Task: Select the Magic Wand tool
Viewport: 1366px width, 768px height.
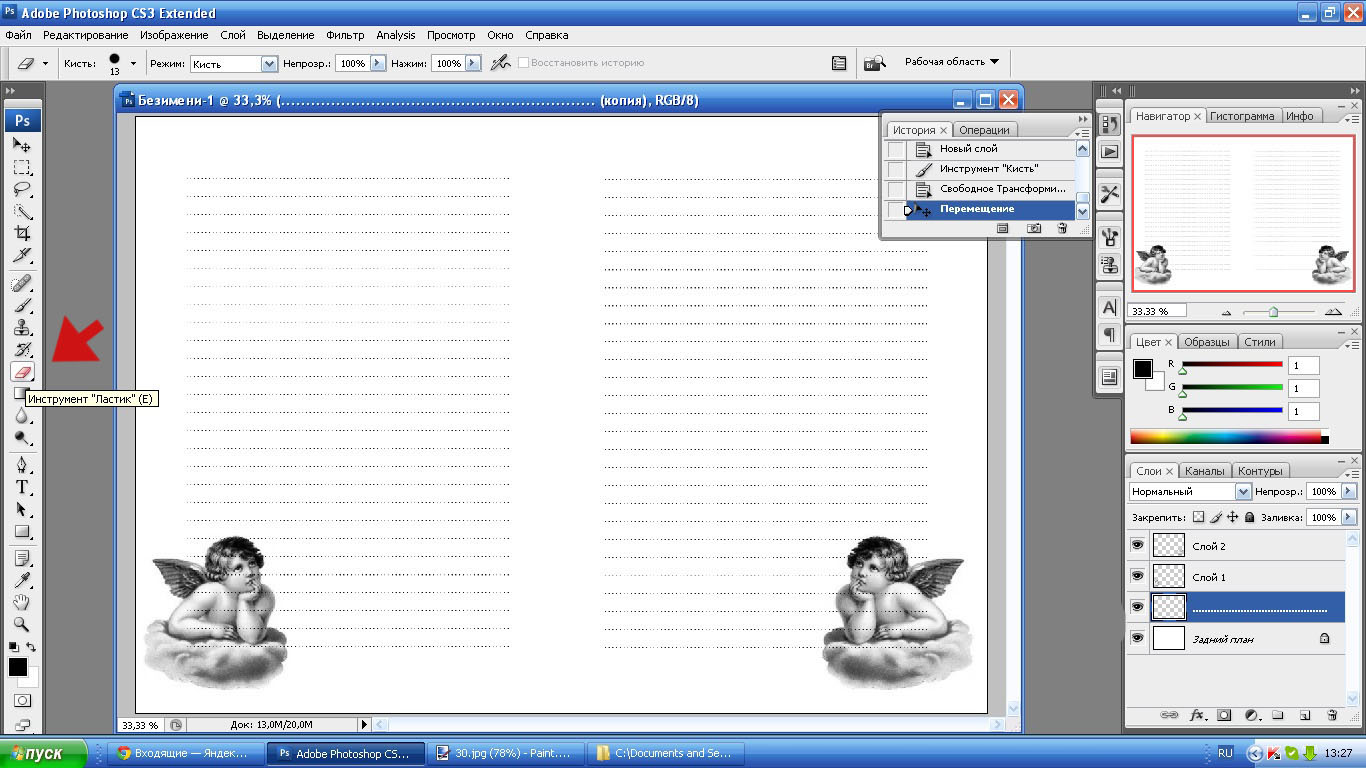Action: coord(22,211)
